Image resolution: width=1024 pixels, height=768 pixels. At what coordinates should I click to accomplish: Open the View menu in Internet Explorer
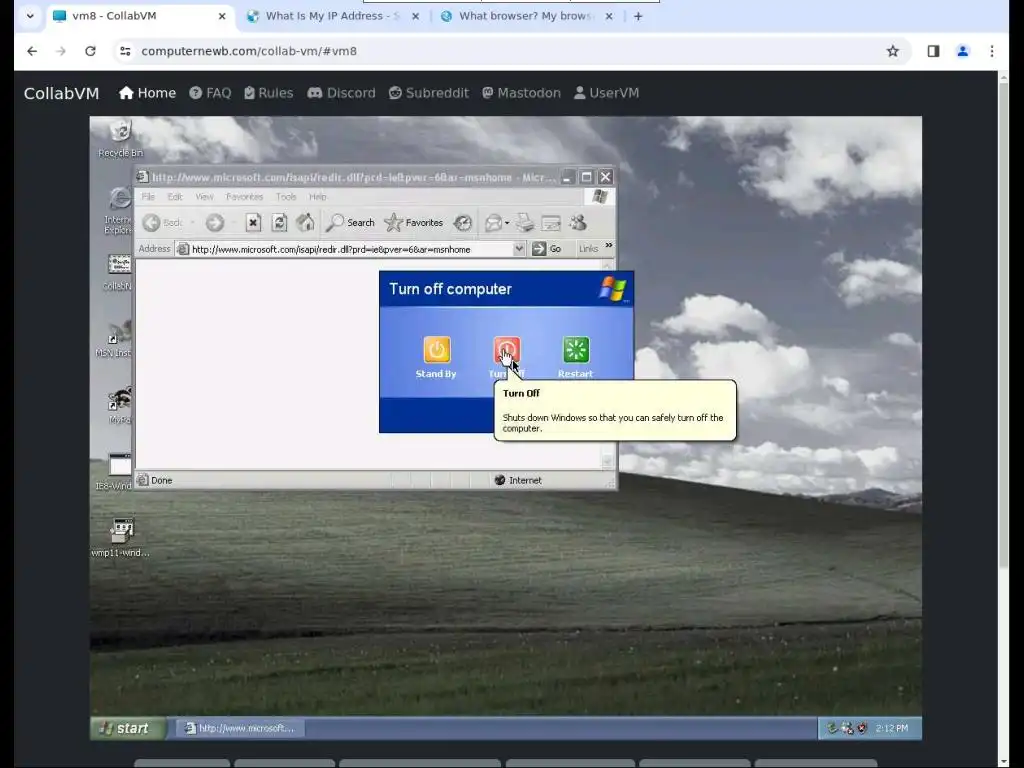[204, 197]
